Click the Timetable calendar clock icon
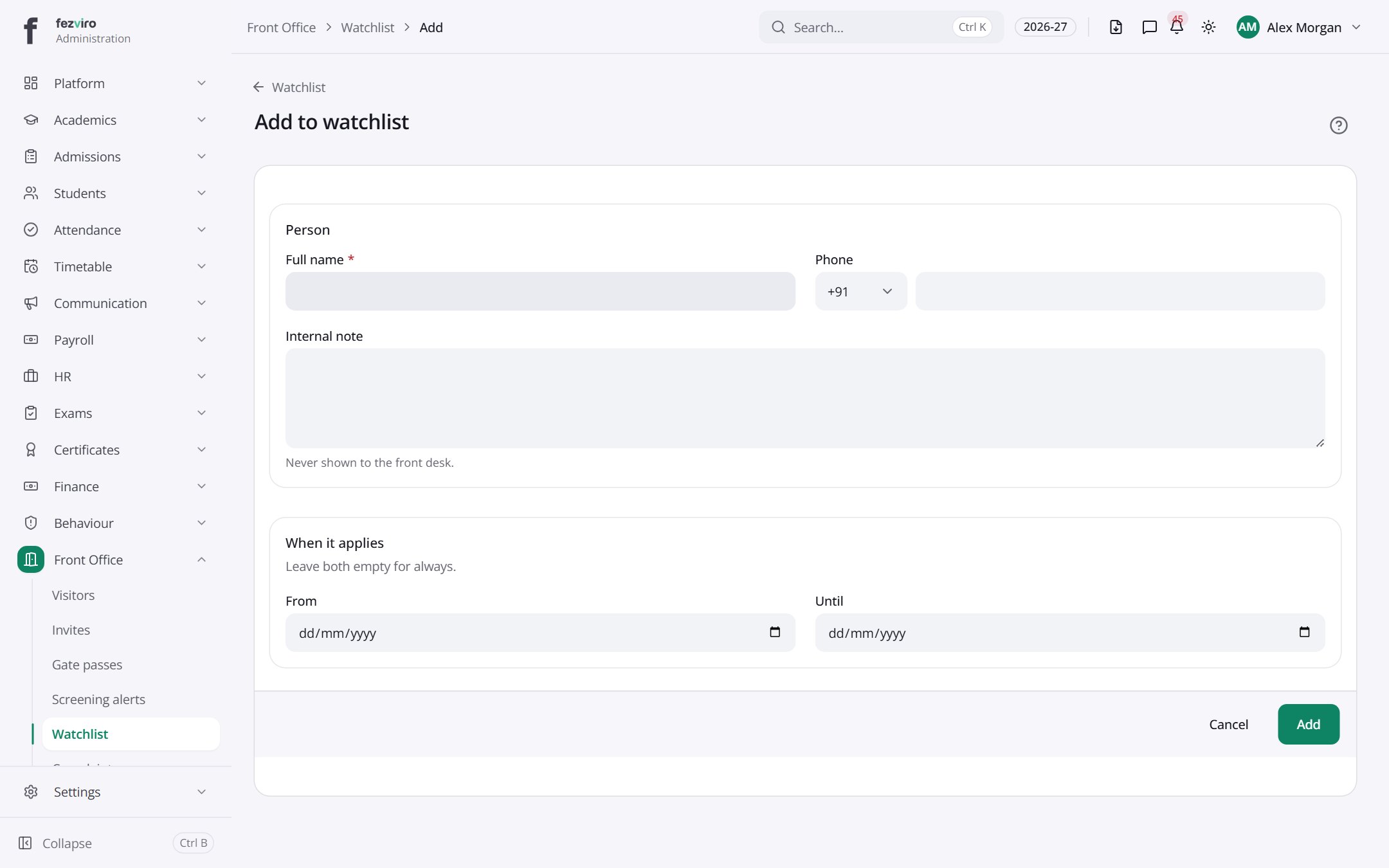The width and height of the screenshot is (1389, 868). coord(31,266)
